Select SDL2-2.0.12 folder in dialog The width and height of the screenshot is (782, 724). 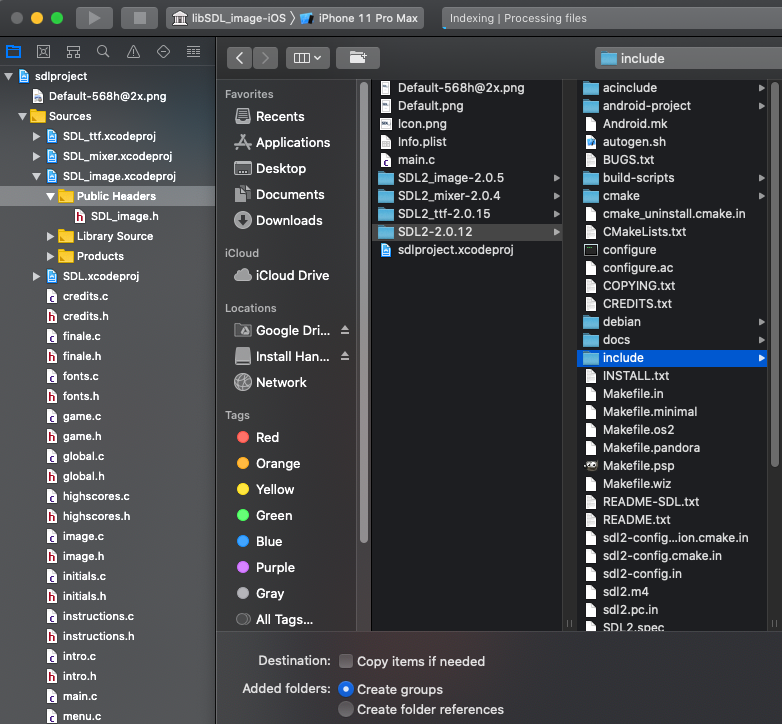(467, 232)
